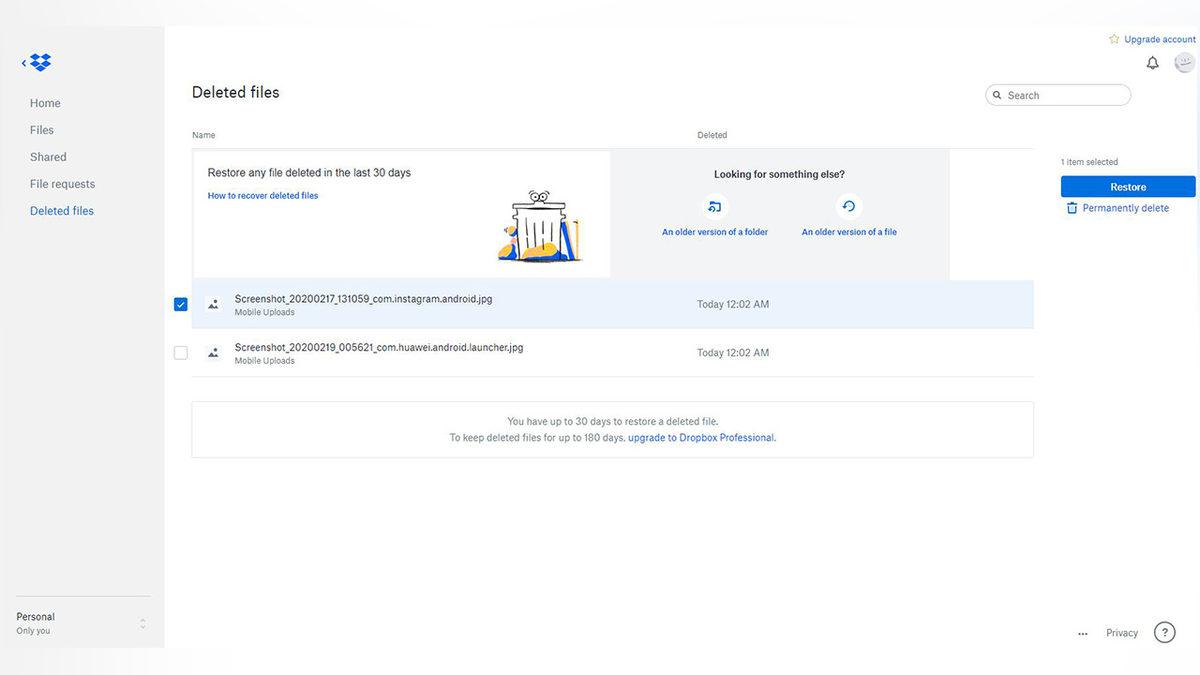Click the star icon beside Upgrade account
Screen dimensions: 1200x675
[1114, 39]
